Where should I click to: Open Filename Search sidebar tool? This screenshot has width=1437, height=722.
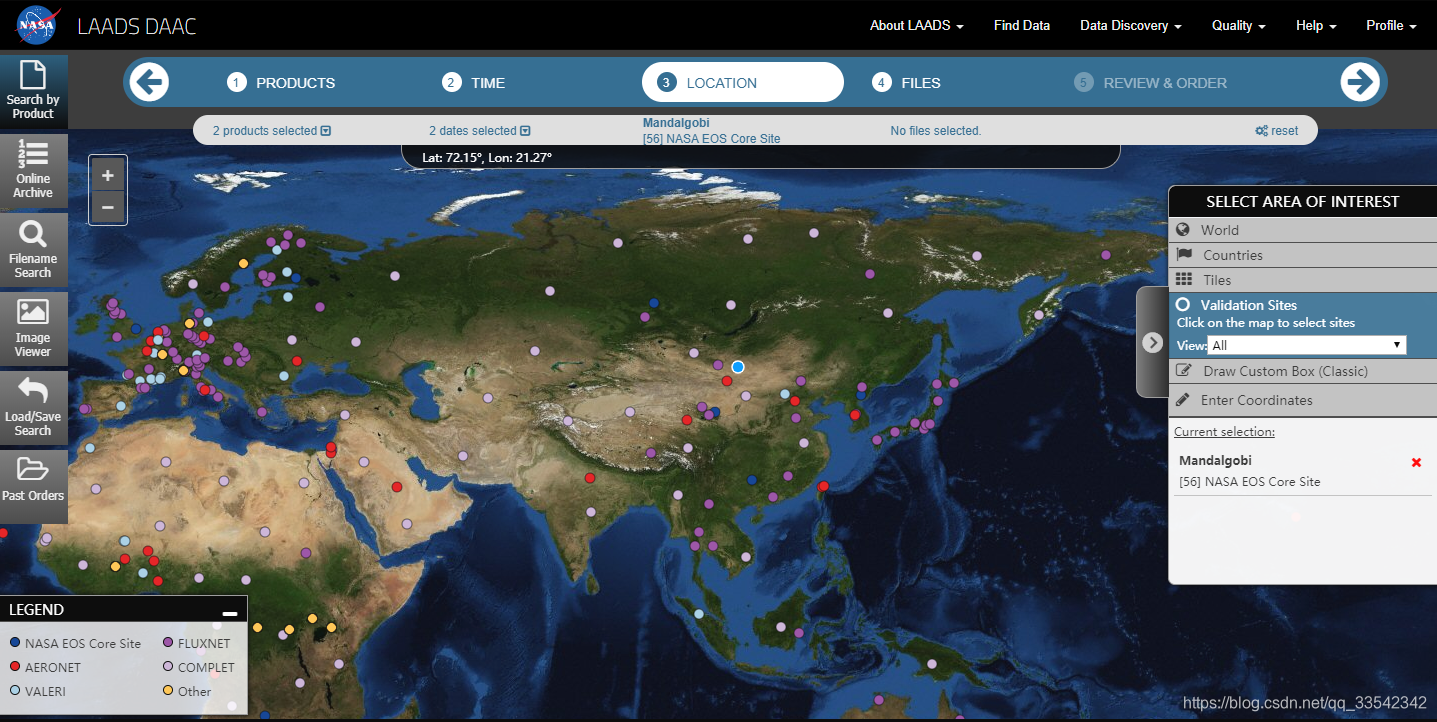(33, 249)
